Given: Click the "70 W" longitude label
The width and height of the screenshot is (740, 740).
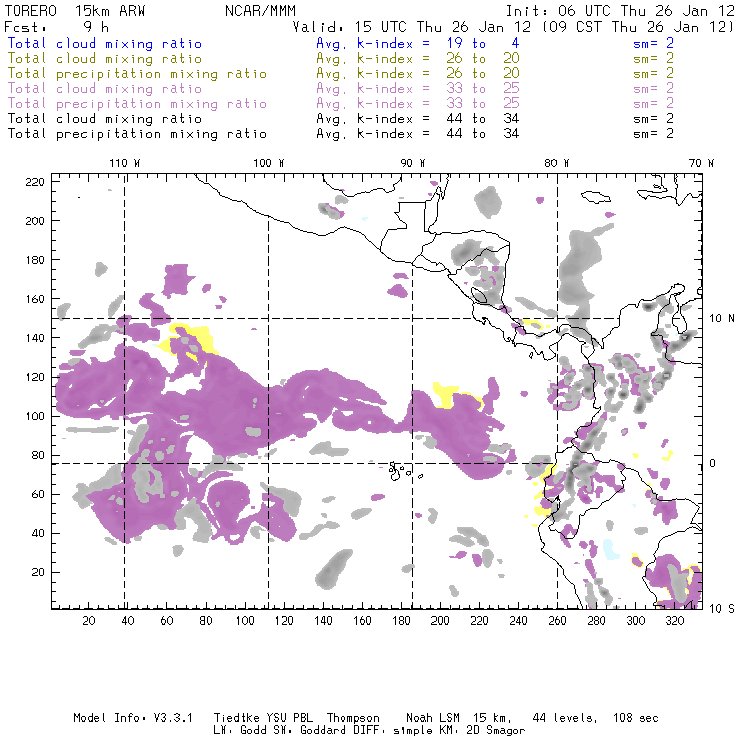Looking at the screenshot, I should click(x=701, y=163).
